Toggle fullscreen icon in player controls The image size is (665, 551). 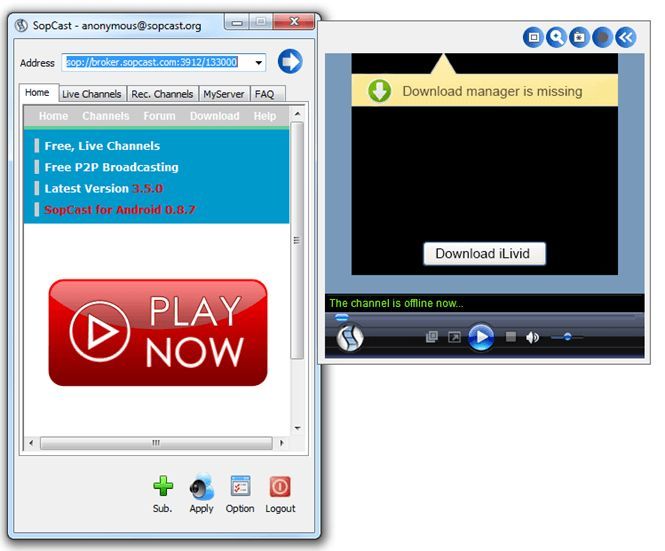coord(454,337)
